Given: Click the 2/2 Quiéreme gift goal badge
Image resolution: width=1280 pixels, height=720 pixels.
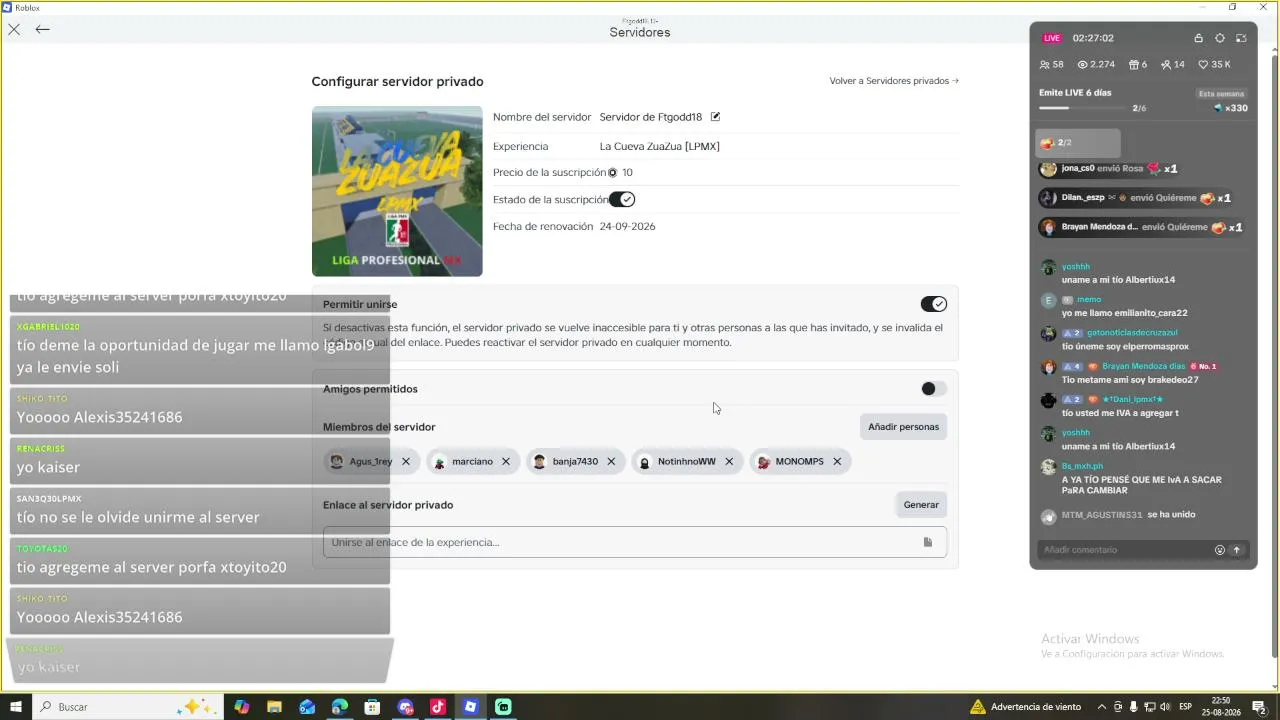Looking at the screenshot, I should 1077,143.
